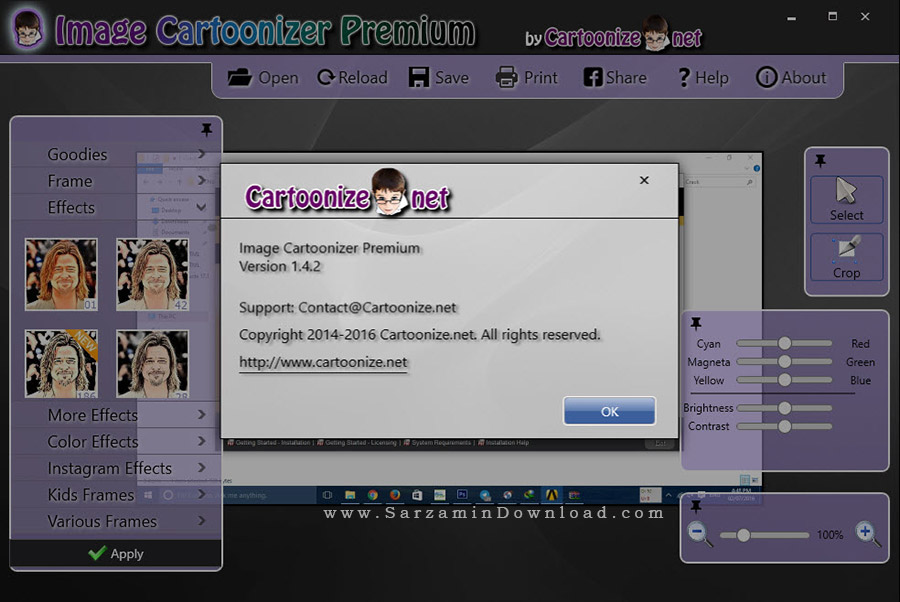Save the image with the Save button
Viewport: 900px width, 602px height.
[x=439, y=77]
